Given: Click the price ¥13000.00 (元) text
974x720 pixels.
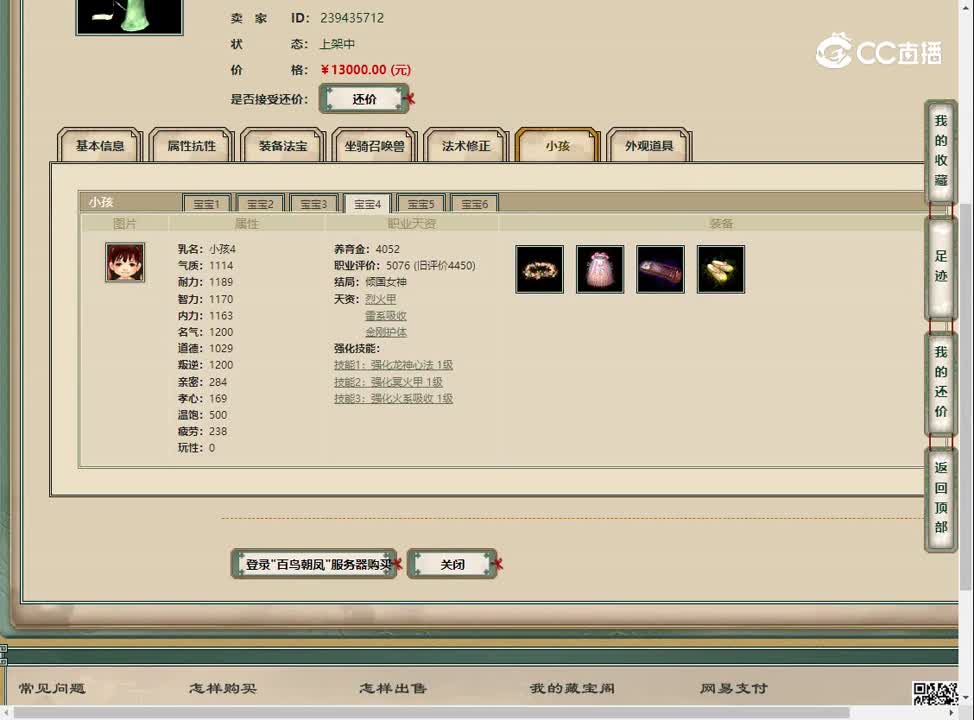Looking at the screenshot, I should [366, 70].
